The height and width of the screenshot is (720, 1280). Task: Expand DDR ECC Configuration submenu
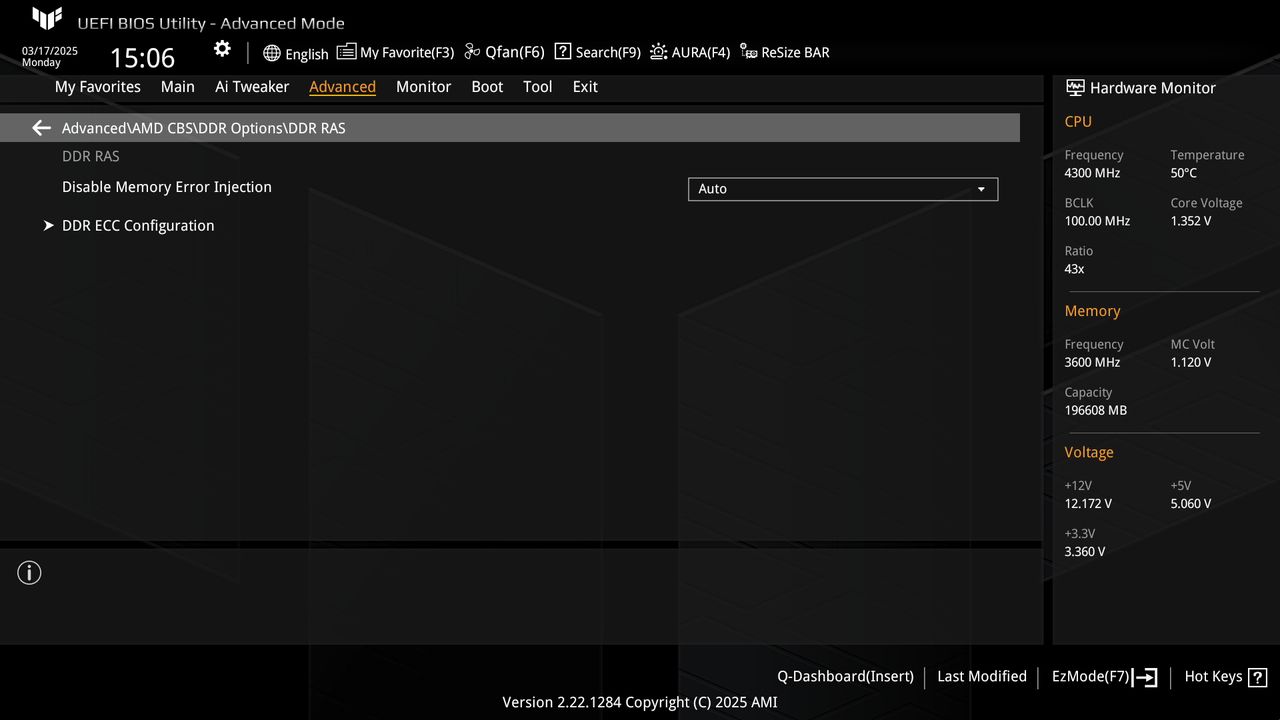[138, 226]
